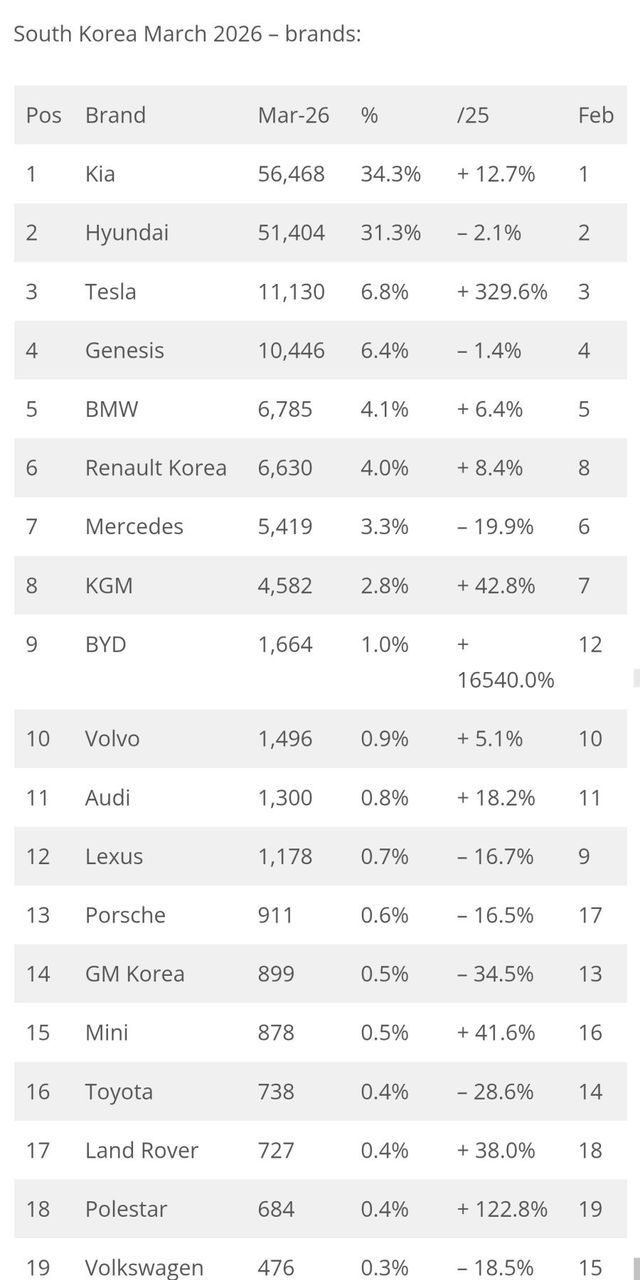This screenshot has height=1280, width=640.
Task: Click the Pos column header
Action: pos(44,115)
